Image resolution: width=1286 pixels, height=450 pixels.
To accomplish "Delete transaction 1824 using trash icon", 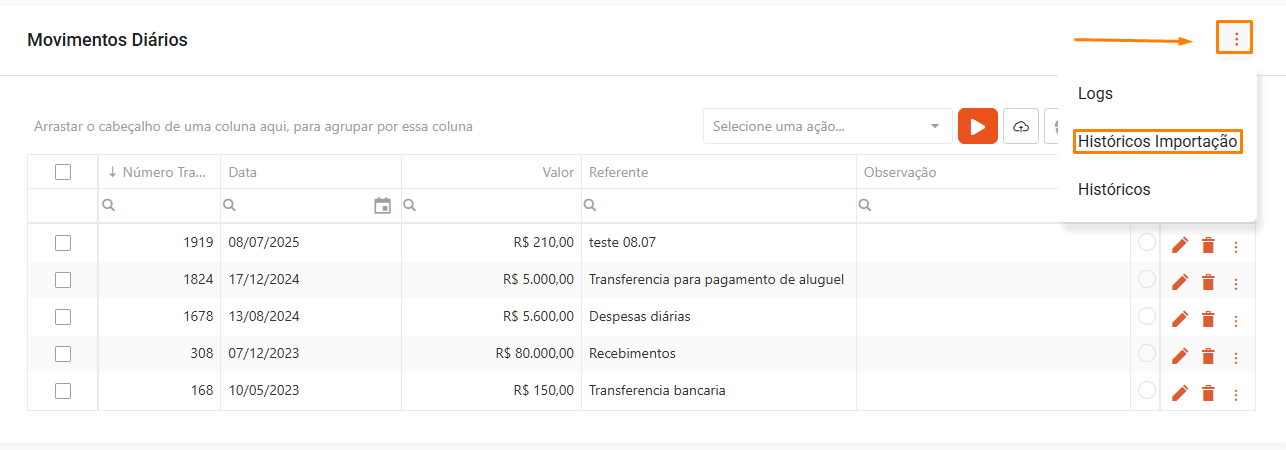I will (x=1208, y=283).
